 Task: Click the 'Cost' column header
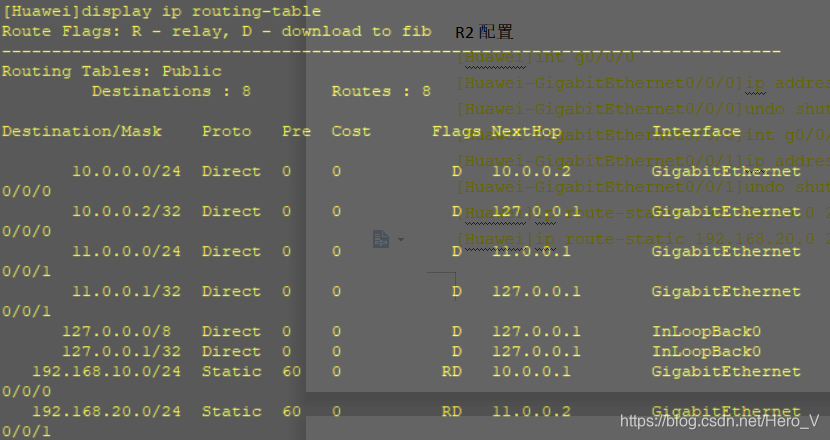point(351,131)
